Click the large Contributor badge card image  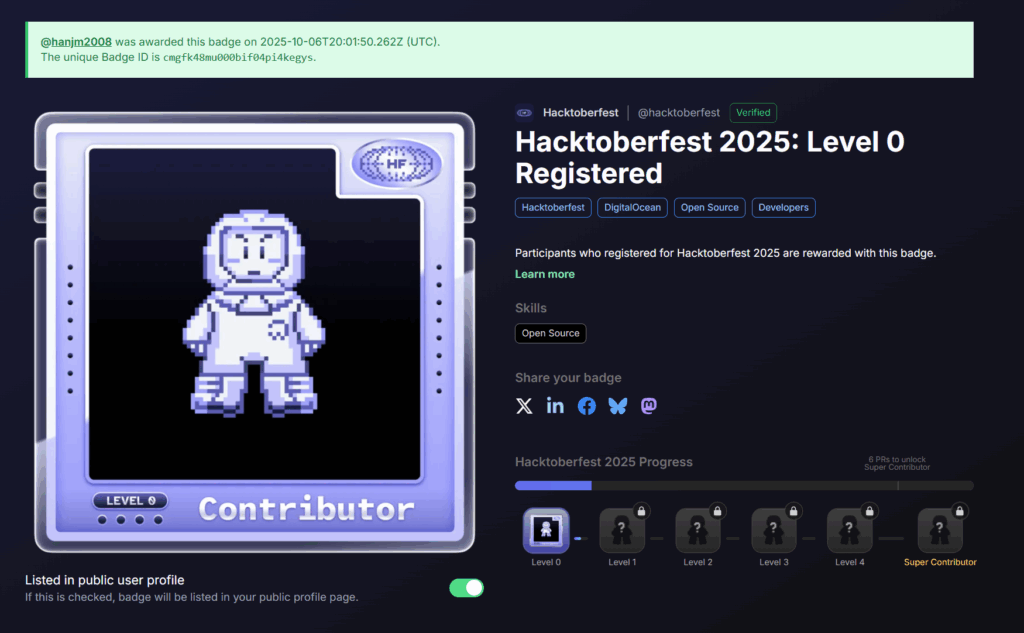pos(255,332)
